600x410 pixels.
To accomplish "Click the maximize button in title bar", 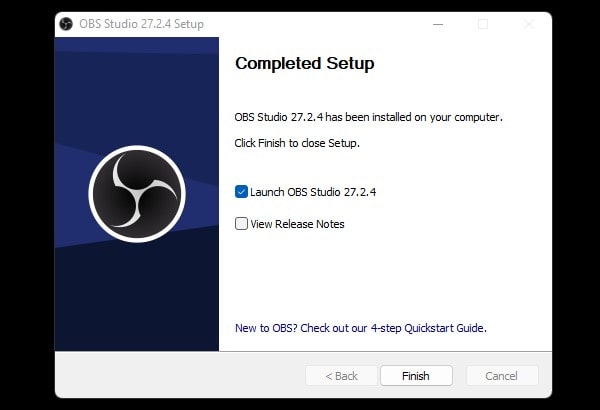I will pos(483,25).
